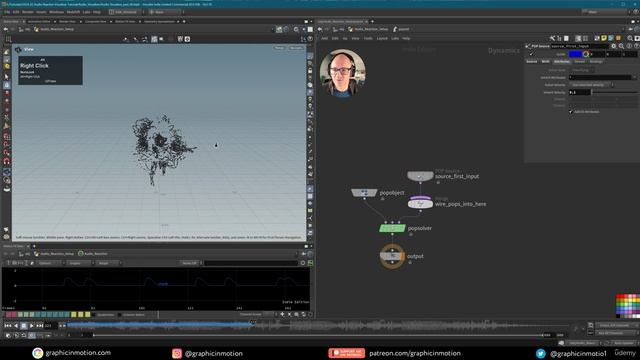Open network editor Layout menu
This screenshot has height=360, width=640.
coord(382,38)
